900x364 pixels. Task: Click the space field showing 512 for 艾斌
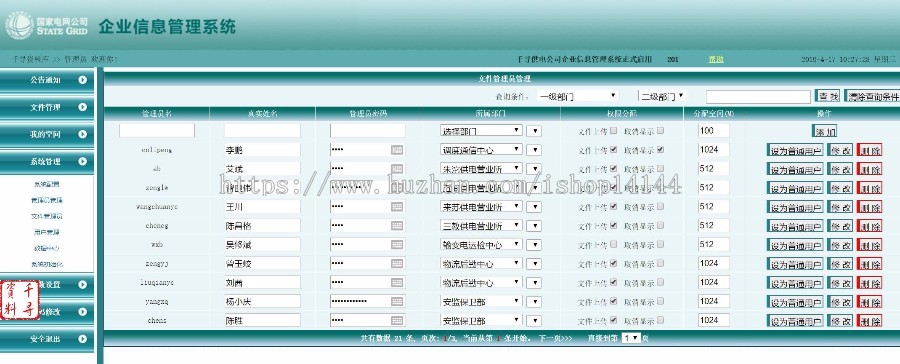click(x=713, y=168)
